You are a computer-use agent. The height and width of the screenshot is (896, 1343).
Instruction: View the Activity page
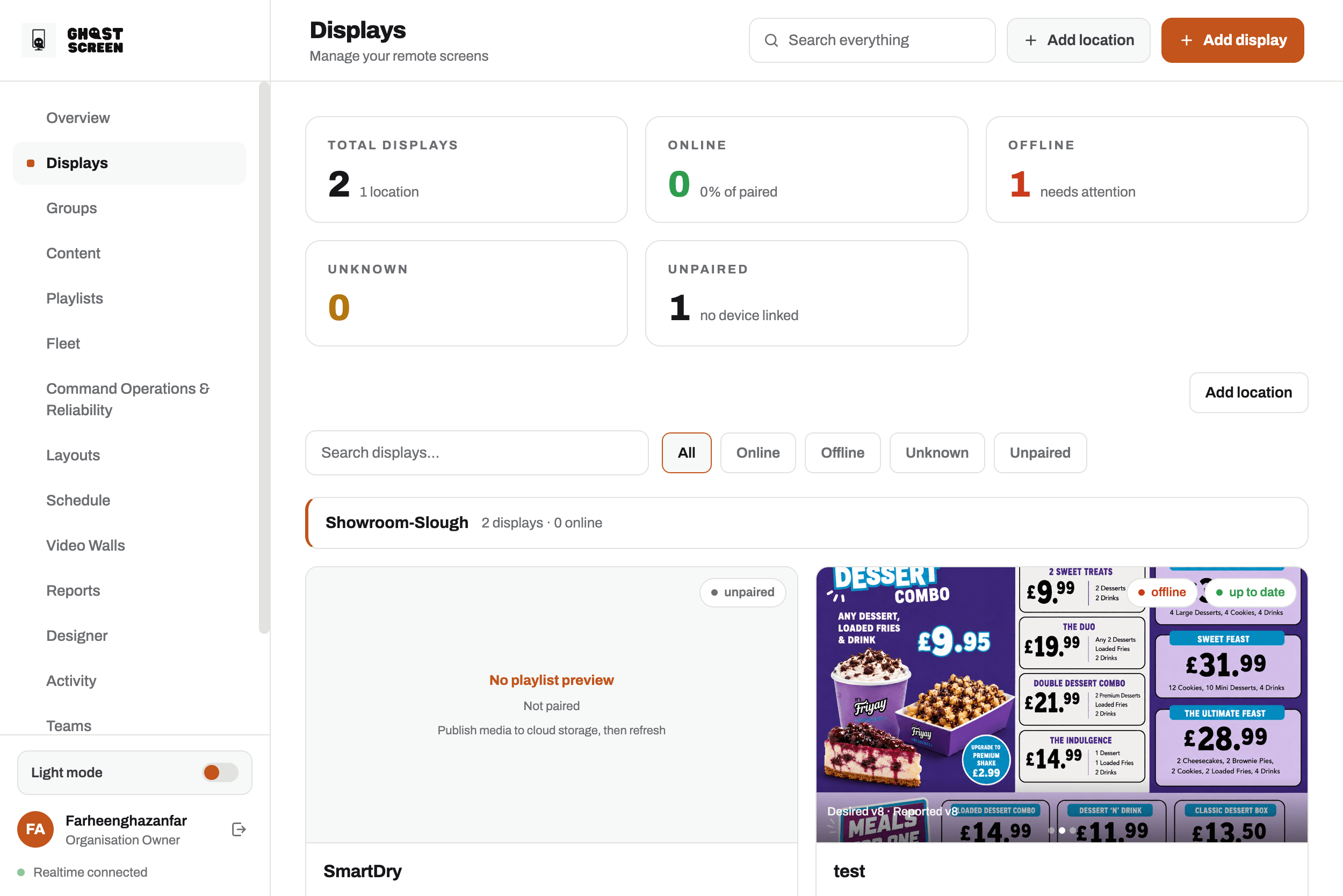pyautogui.click(x=71, y=681)
